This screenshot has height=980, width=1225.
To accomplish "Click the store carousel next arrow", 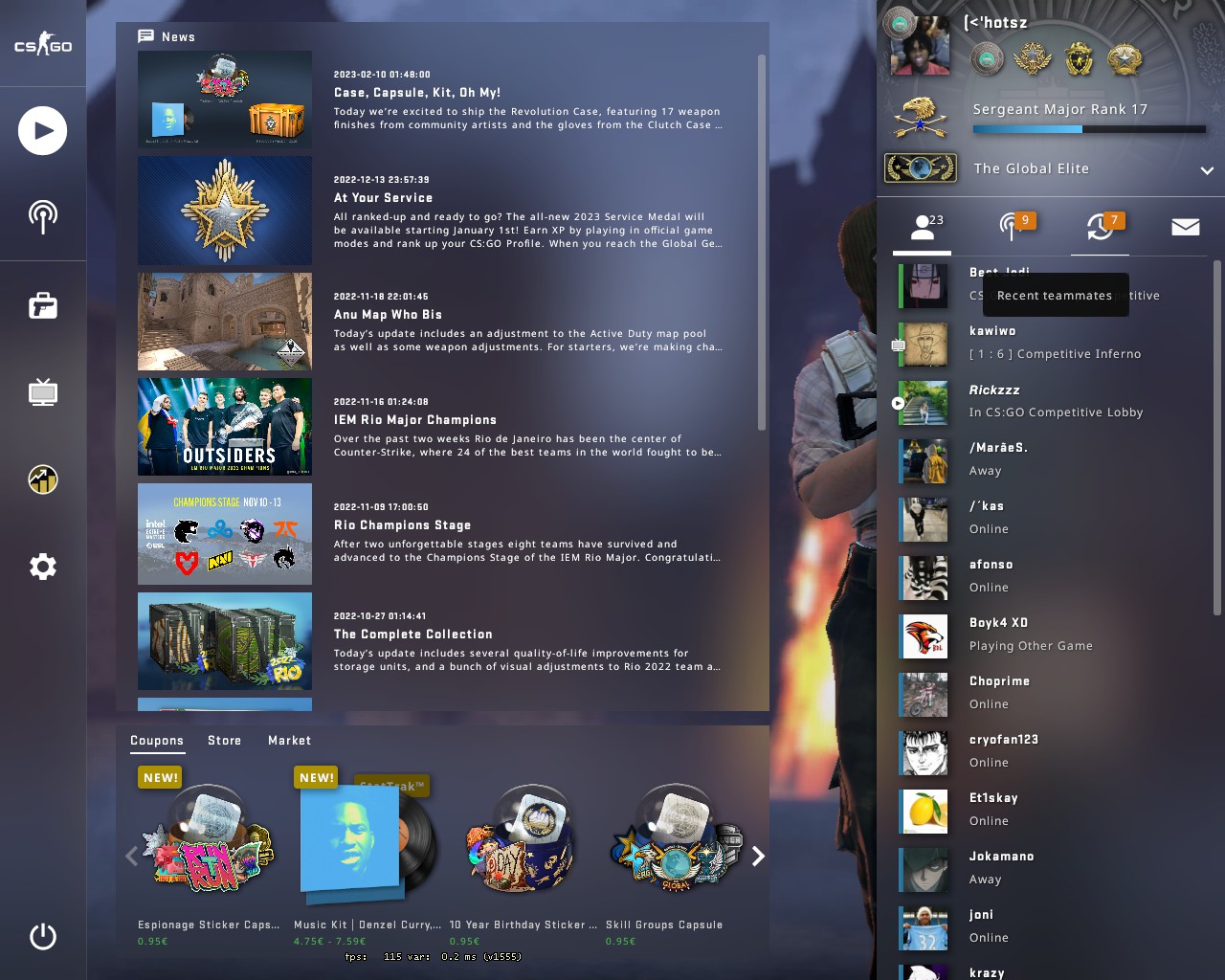I will tap(758, 856).
